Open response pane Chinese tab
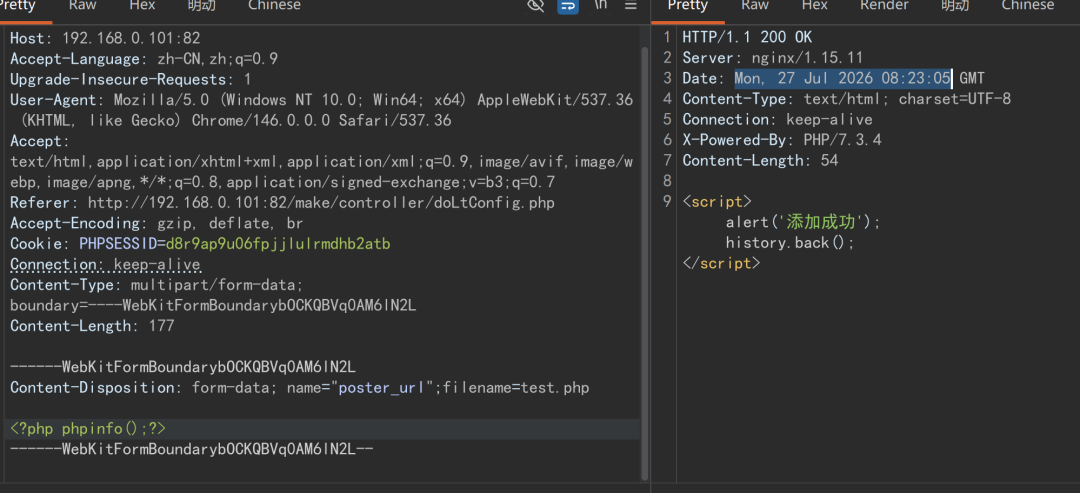Image resolution: width=1080 pixels, height=493 pixels. point(1028,6)
